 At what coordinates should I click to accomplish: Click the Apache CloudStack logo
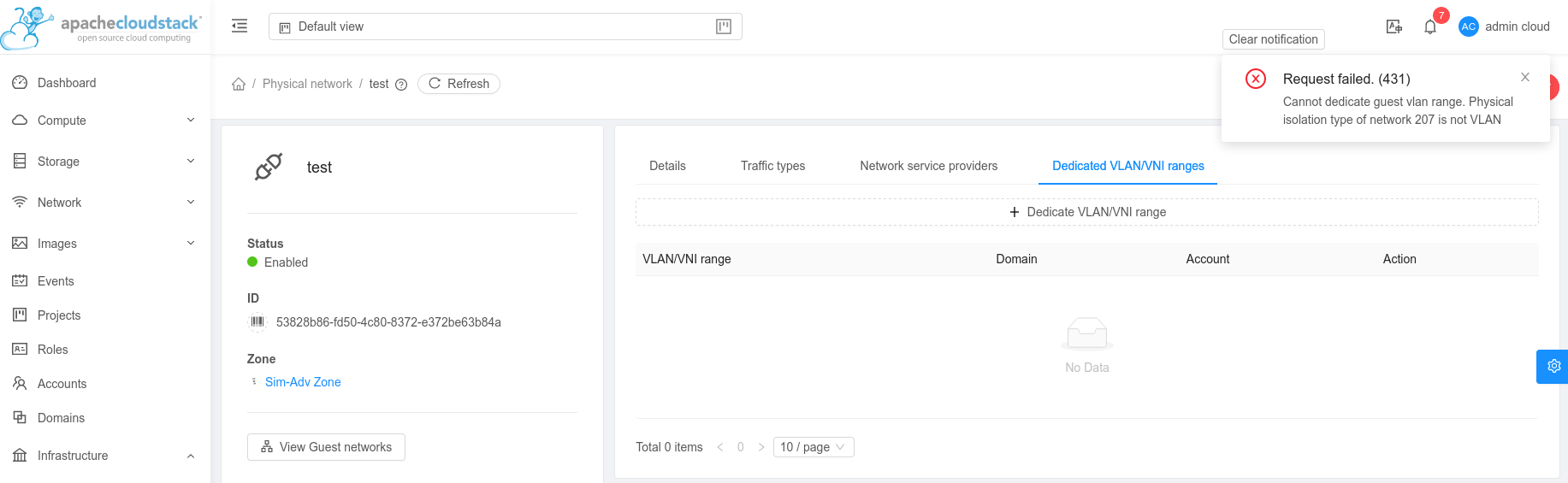101,27
